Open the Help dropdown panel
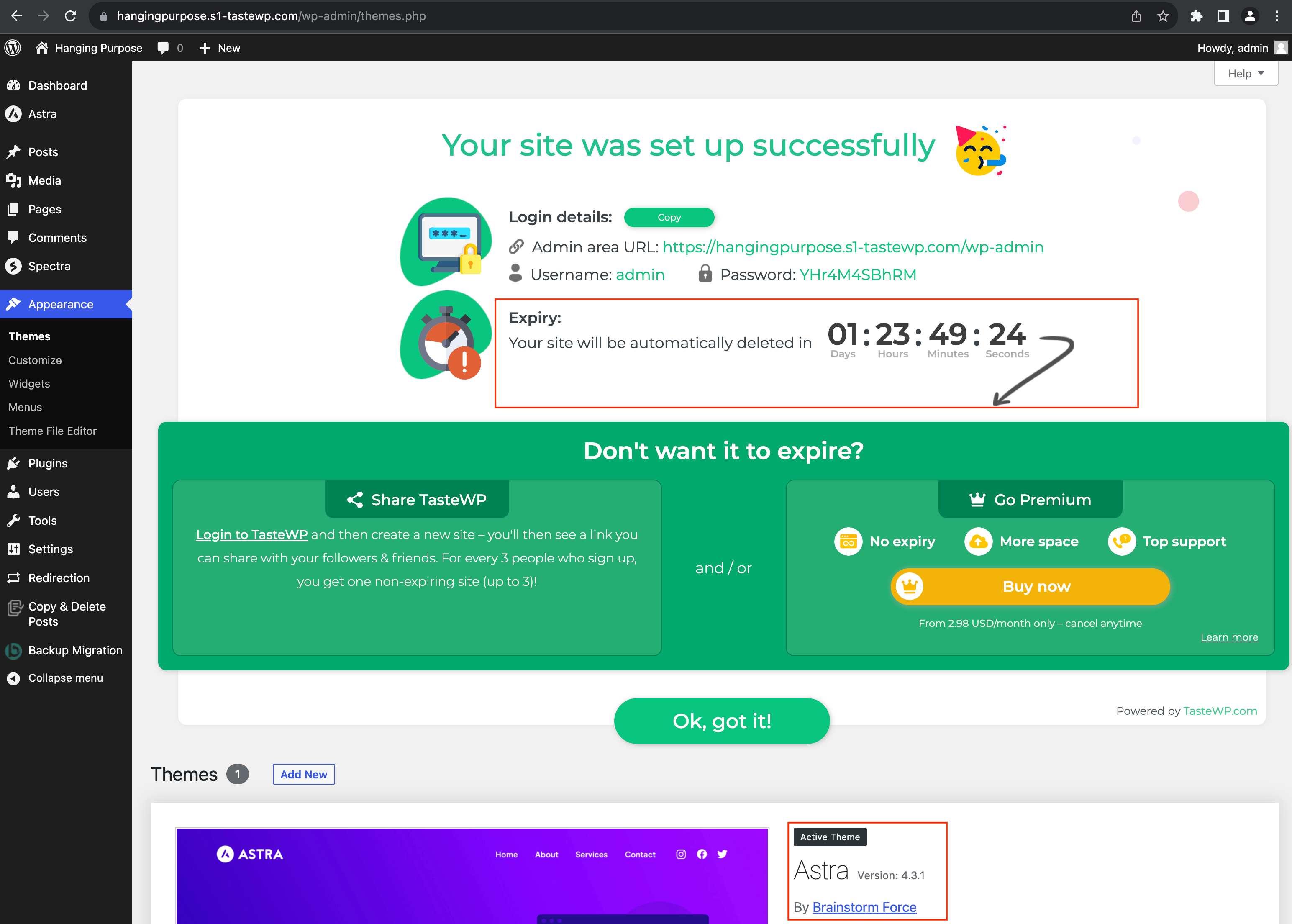1292x924 pixels. 1246,73
